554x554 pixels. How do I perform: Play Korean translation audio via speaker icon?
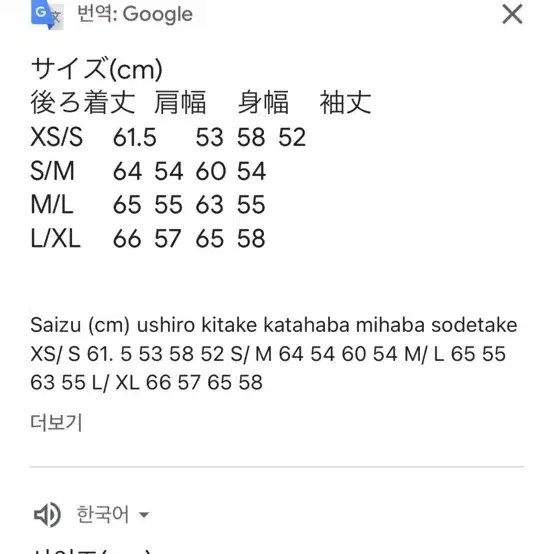(47, 515)
